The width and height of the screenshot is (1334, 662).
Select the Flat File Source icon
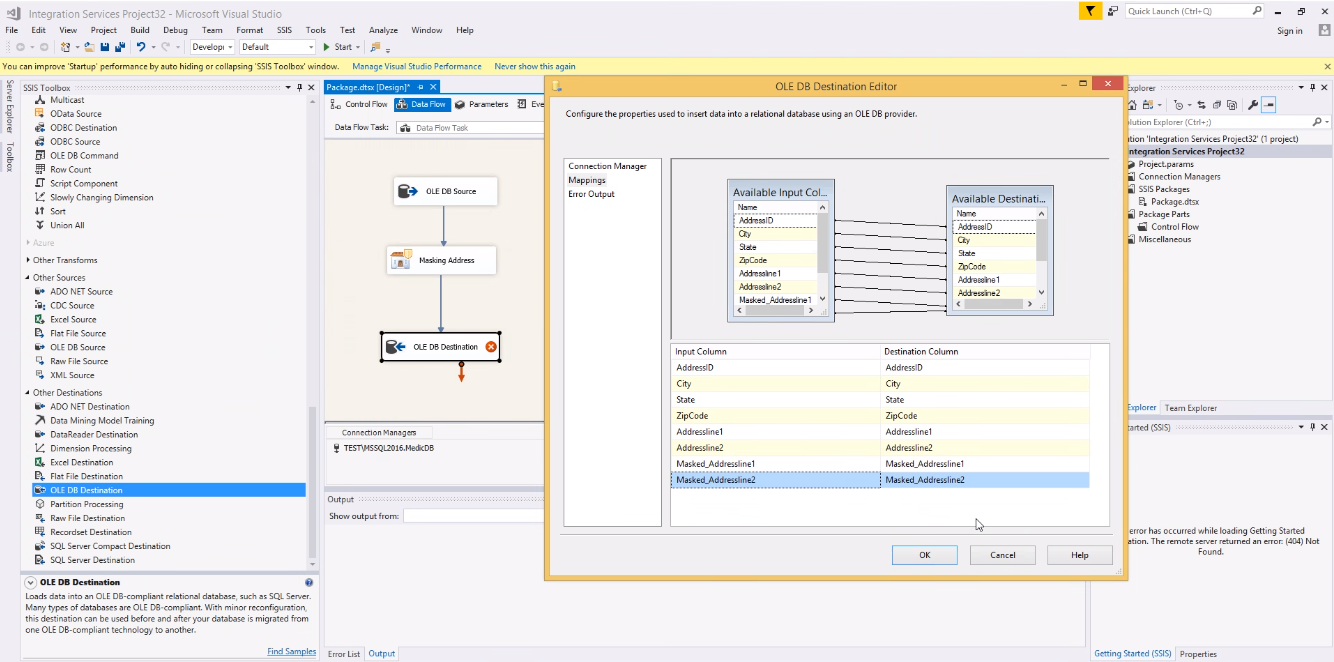40,334
